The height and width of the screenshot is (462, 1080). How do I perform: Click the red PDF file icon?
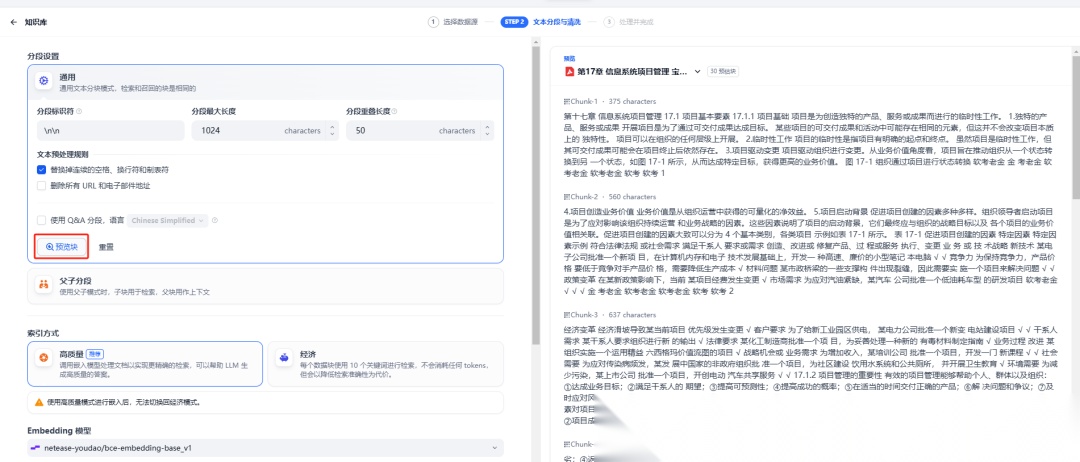570,71
